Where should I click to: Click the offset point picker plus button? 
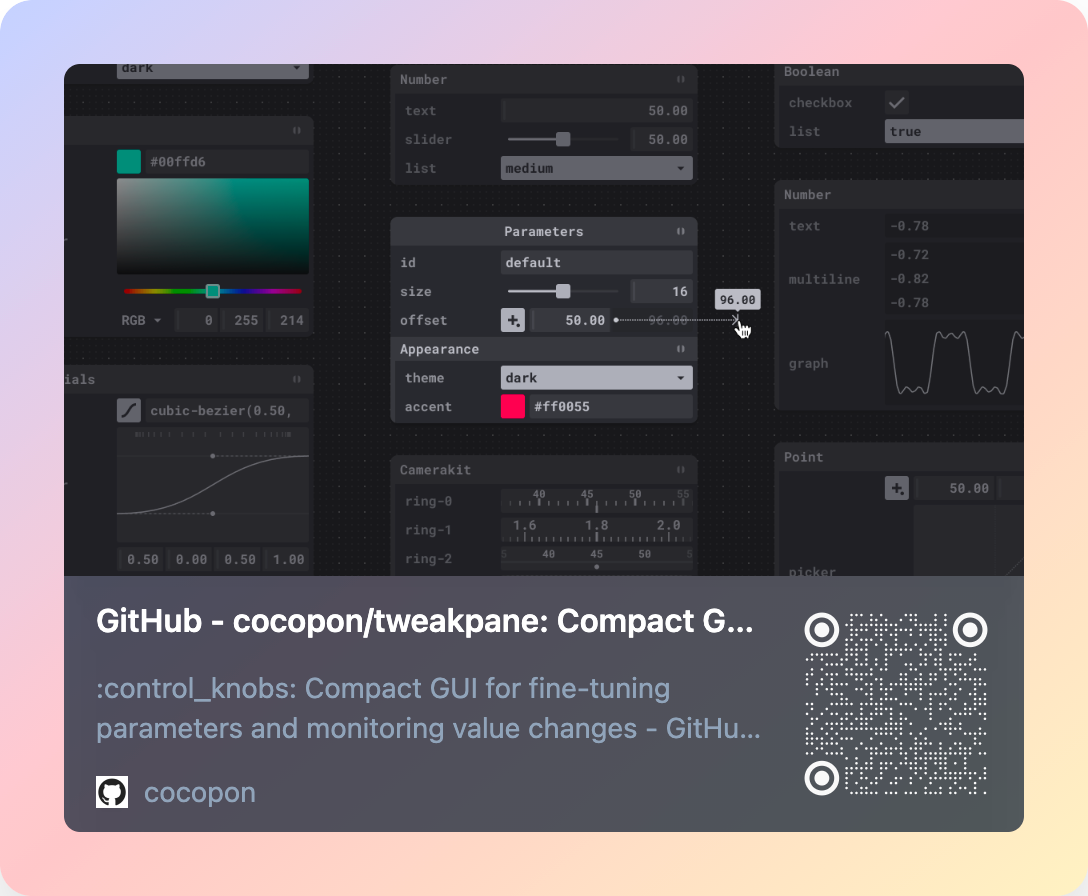pos(513,320)
